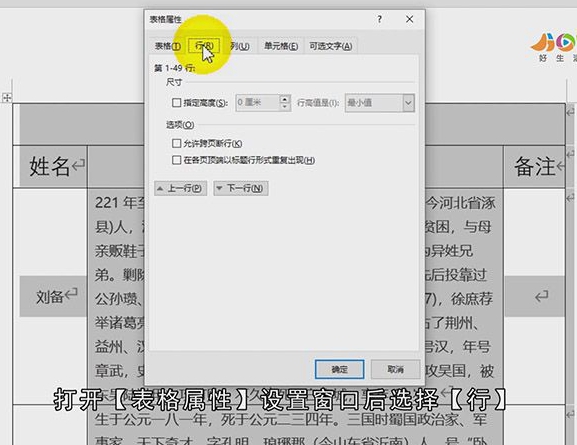The image size is (577, 445).
Task: Go to 下一行(N) next row
Action: pos(240,188)
